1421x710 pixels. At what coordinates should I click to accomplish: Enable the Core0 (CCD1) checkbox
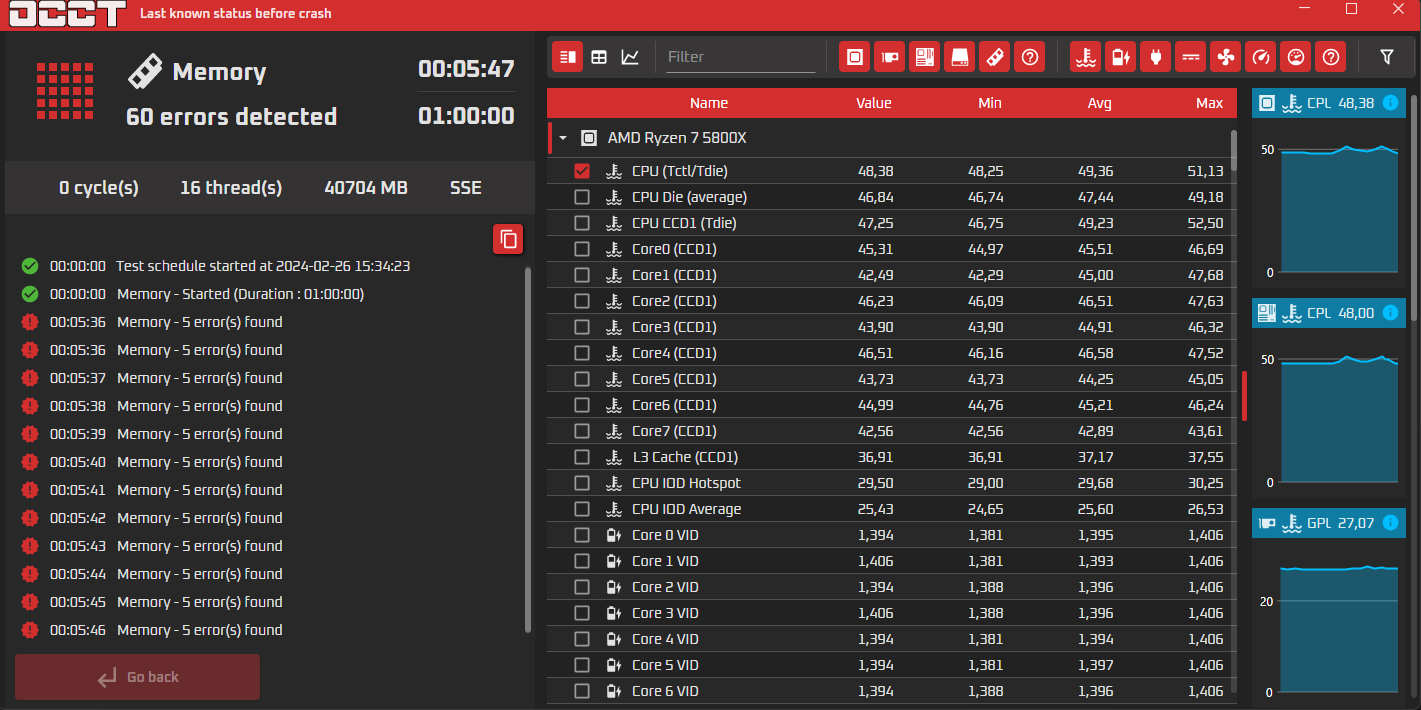(x=582, y=249)
